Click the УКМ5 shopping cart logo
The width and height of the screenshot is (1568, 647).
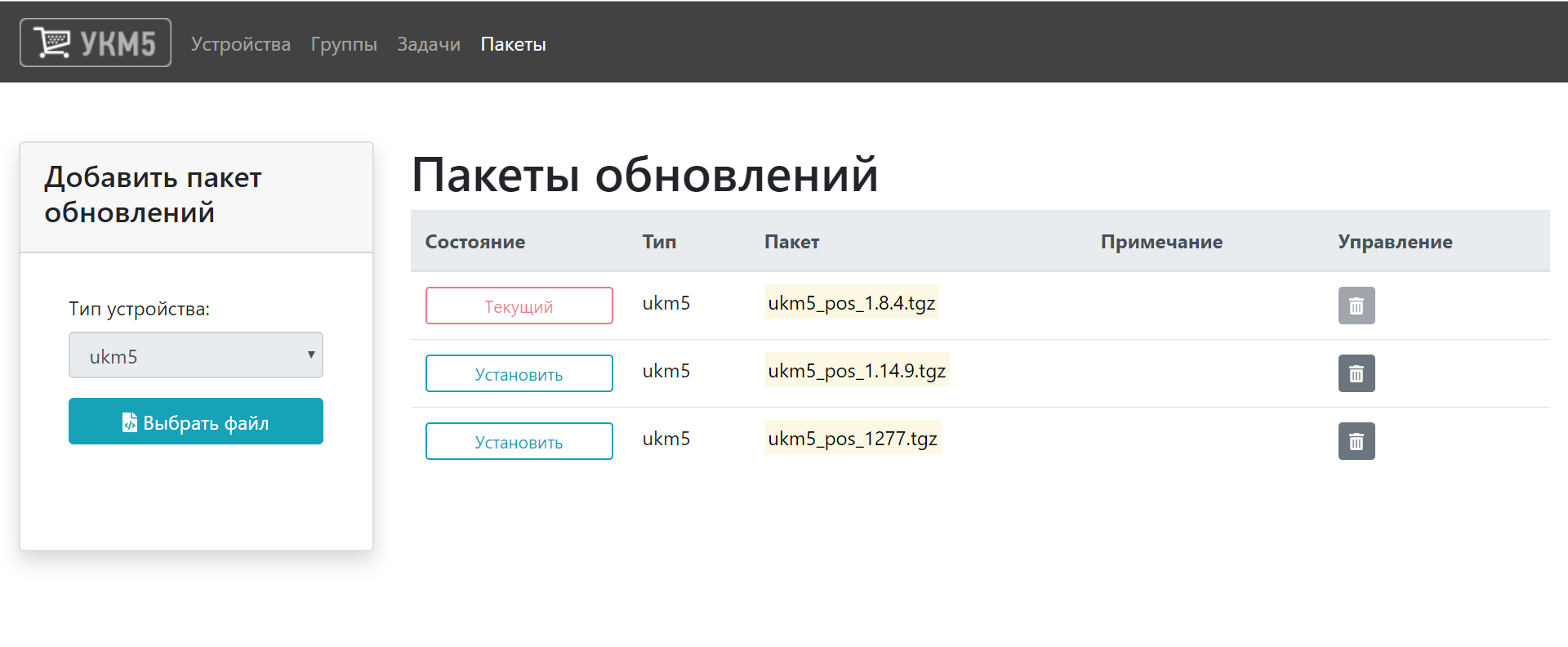tap(96, 42)
